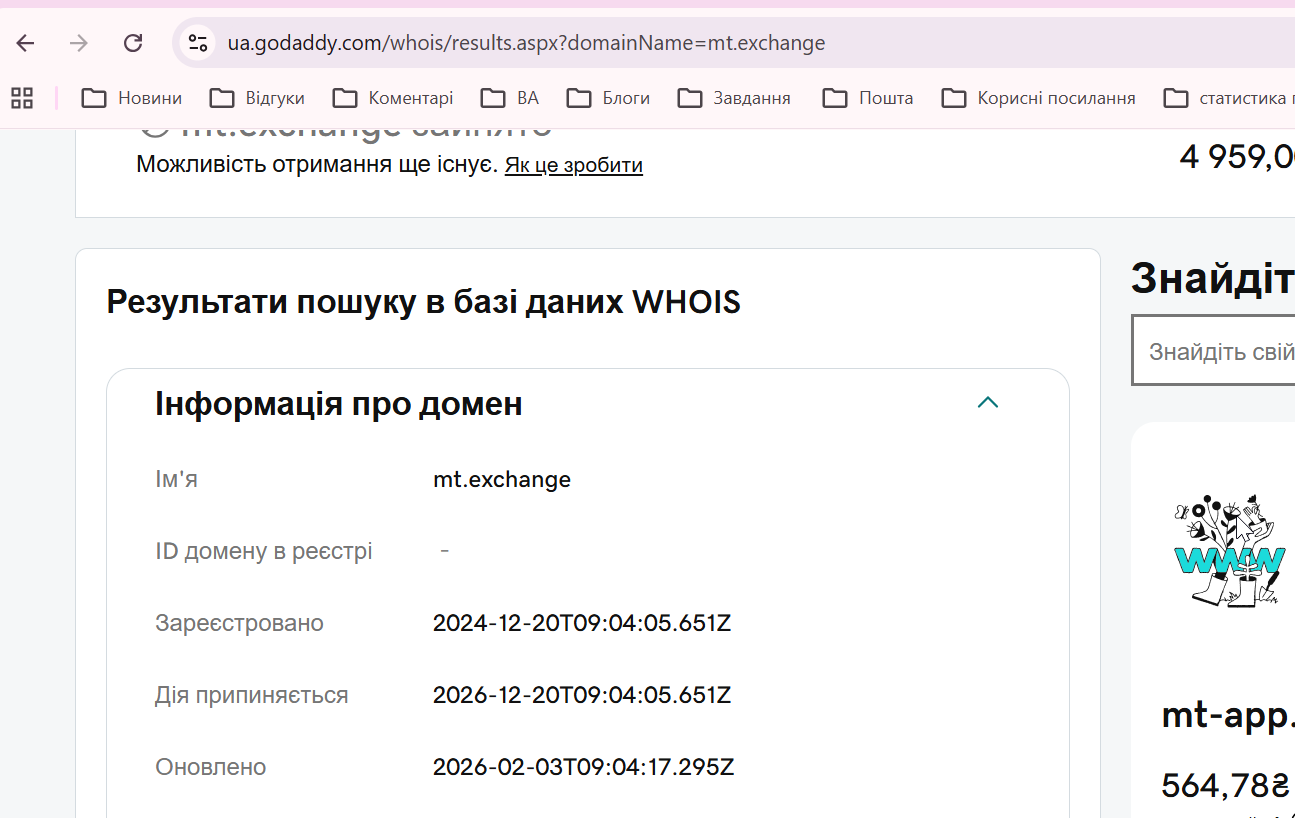Collapse the Інформація про домен section
This screenshot has width=1295, height=818.
988,403
